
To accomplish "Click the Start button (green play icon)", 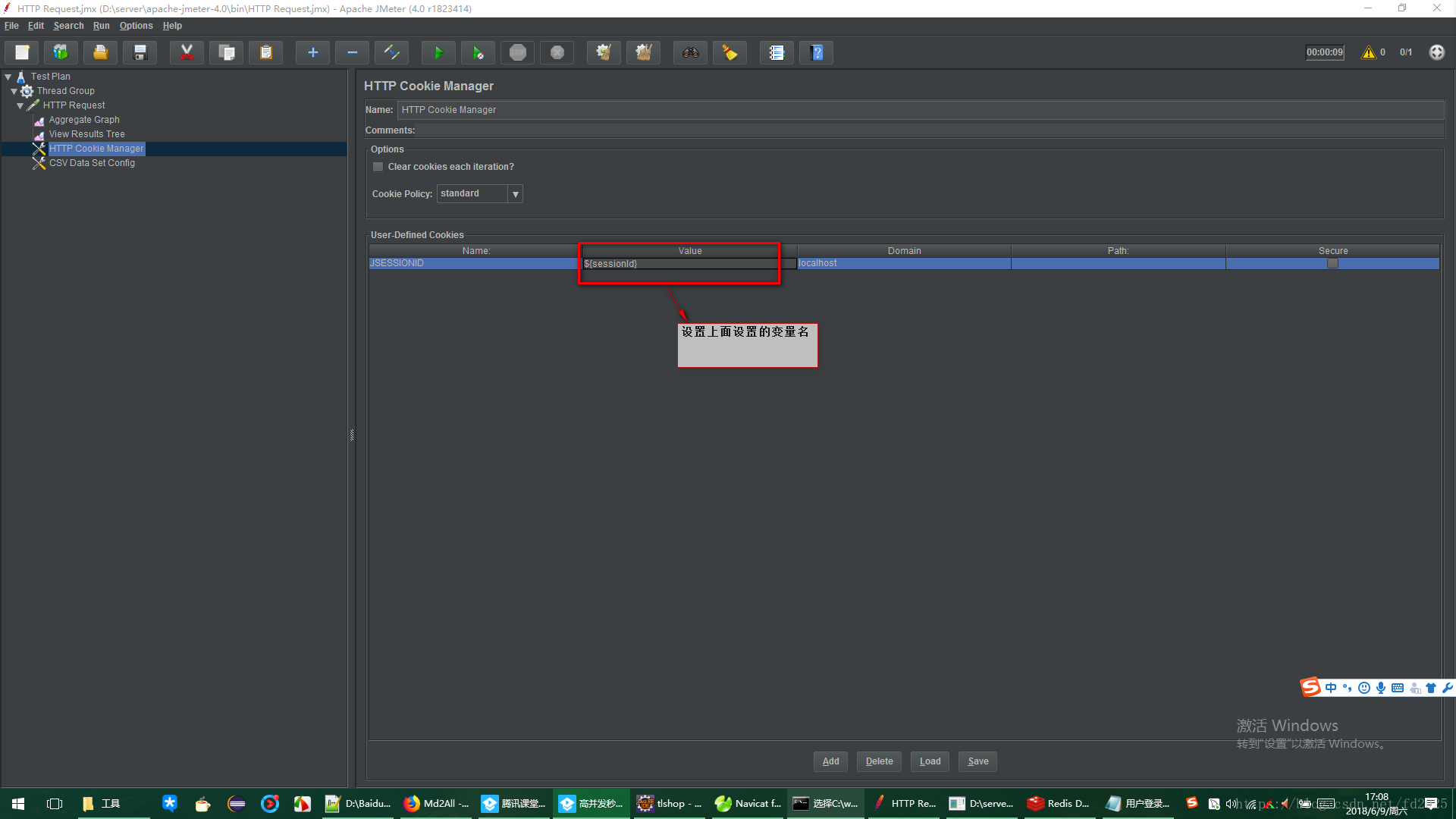I will coord(438,52).
